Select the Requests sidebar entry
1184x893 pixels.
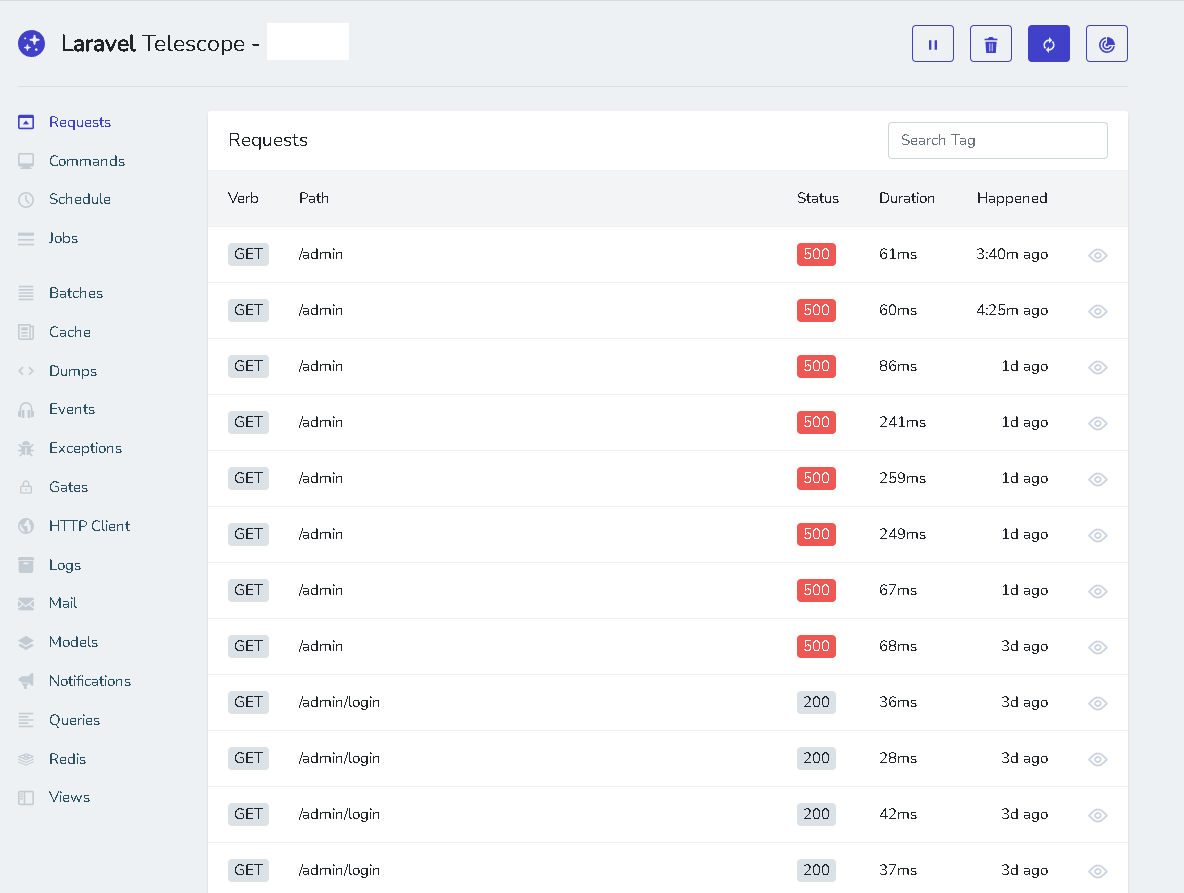(80, 121)
